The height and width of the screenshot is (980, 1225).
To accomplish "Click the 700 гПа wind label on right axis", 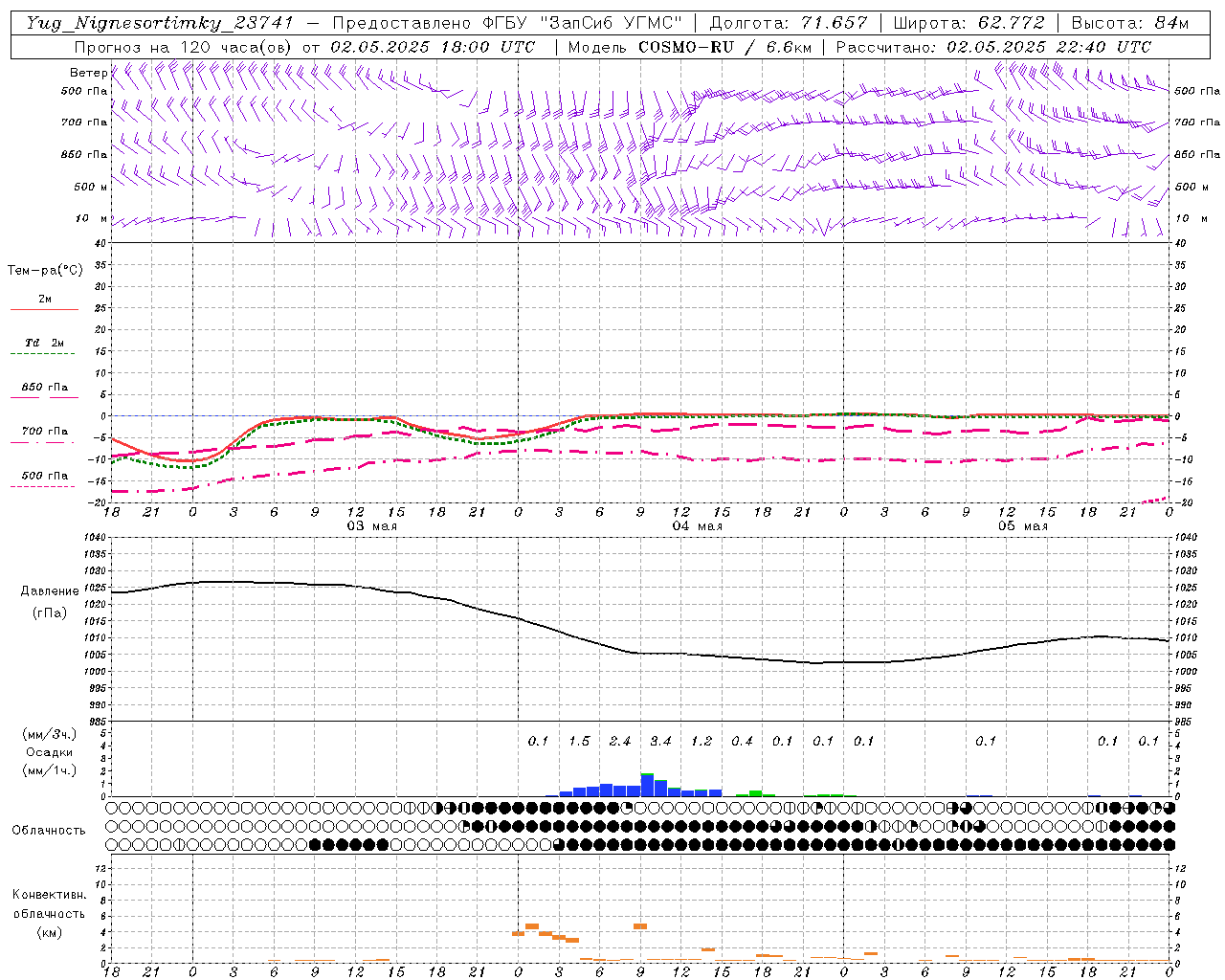I will (1197, 122).
